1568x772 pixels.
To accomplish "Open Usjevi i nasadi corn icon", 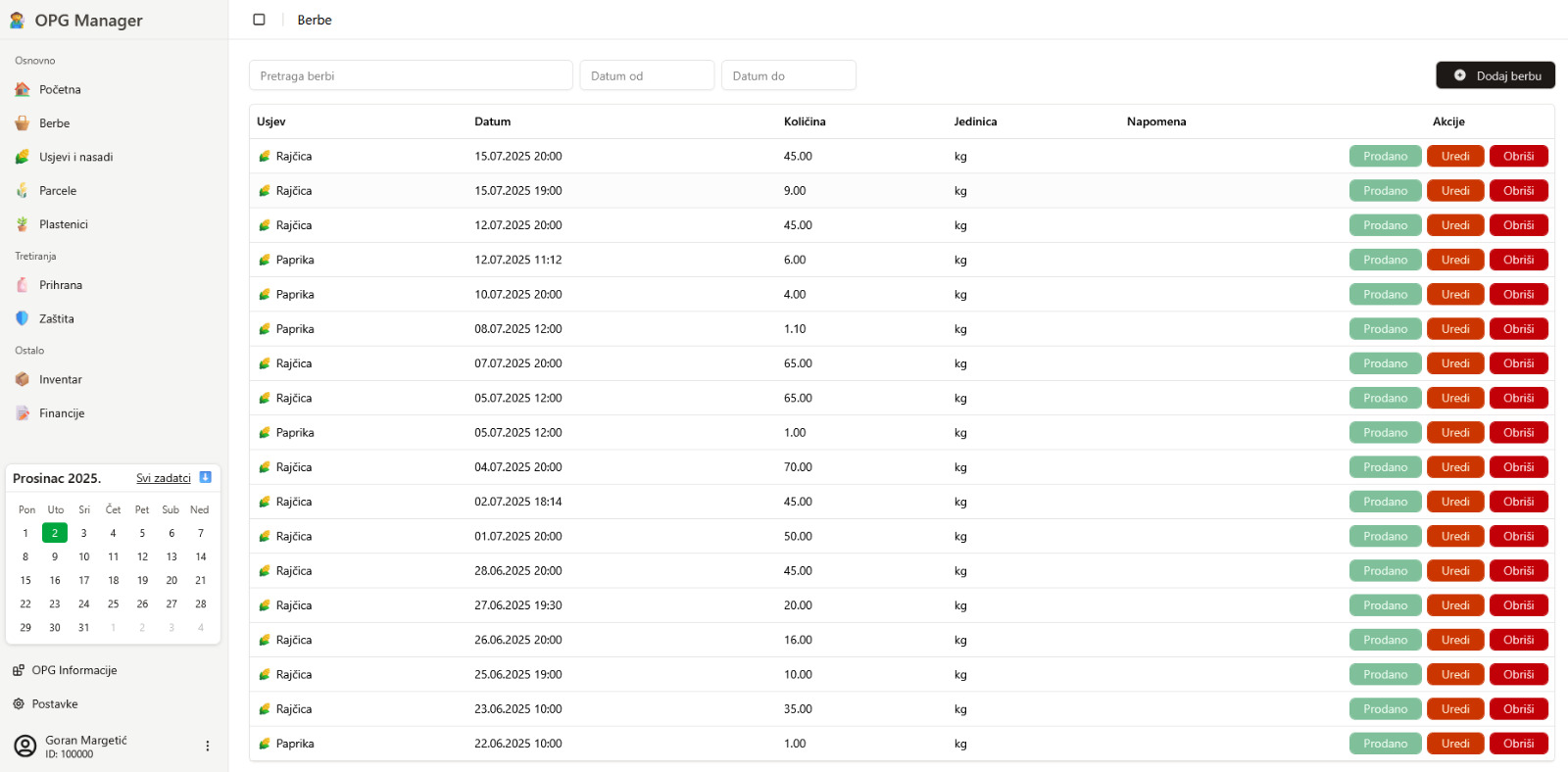I will tap(23, 157).
